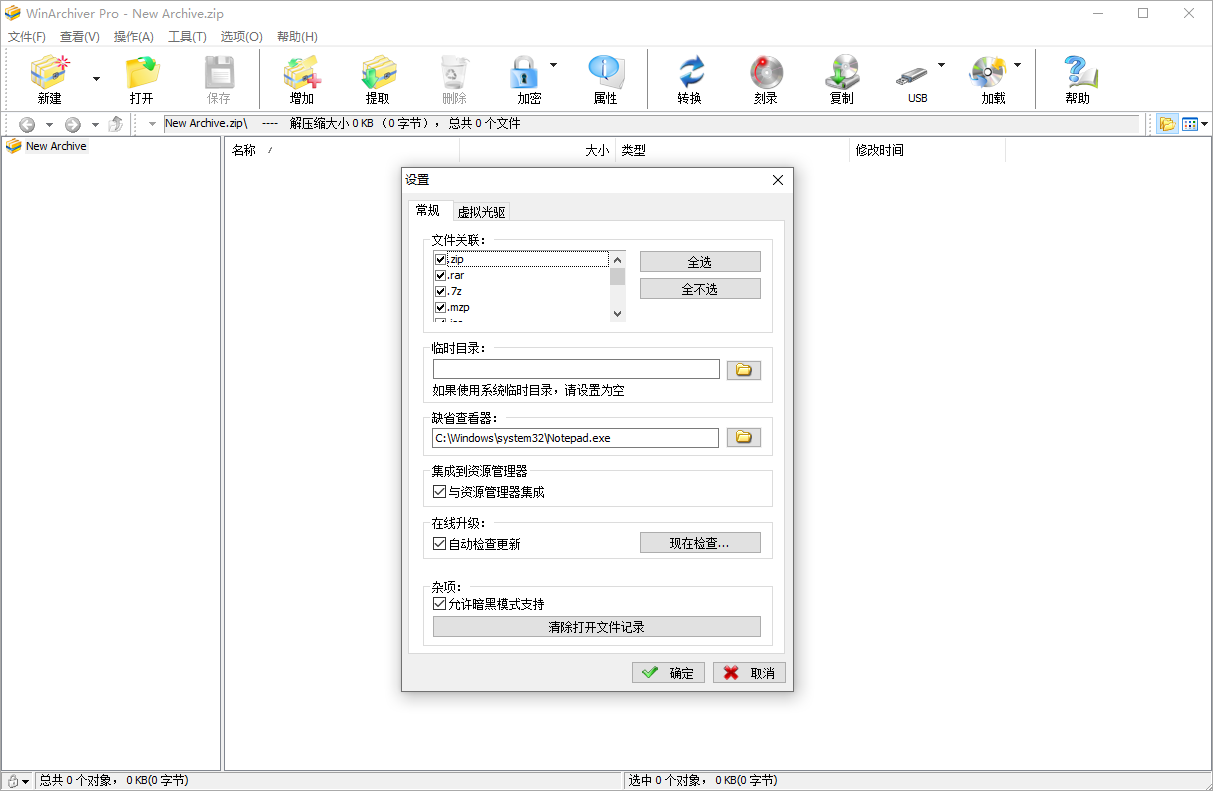
Task: Select the 转换 (Convert) tool
Action: point(691,79)
